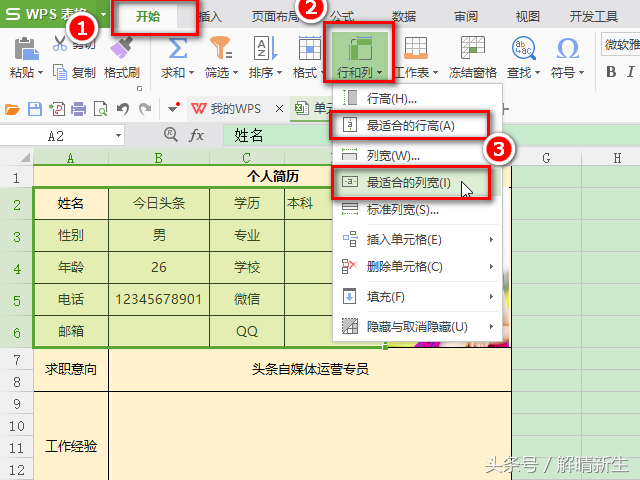Click the Filter funnel icon

click(x=218, y=47)
